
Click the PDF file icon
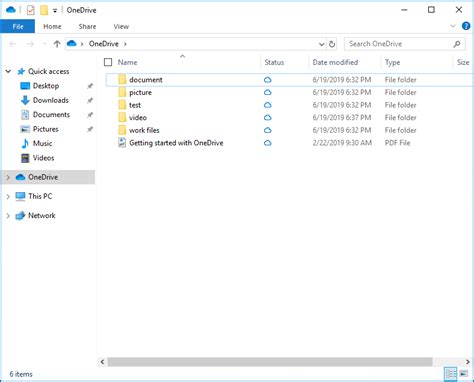click(122, 142)
